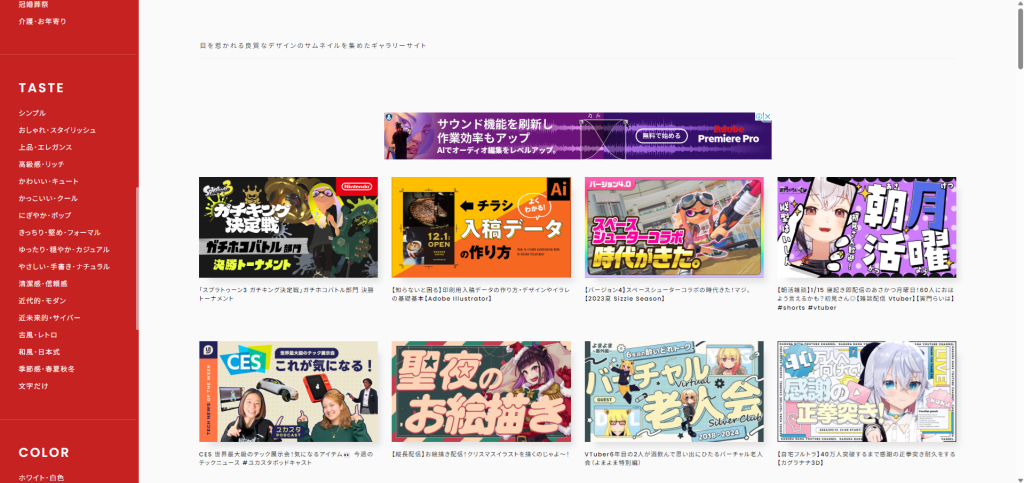The width and height of the screenshot is (1024, 483).
Task: Select シンプル in the TASTE list
Action: tap(32, 113)
